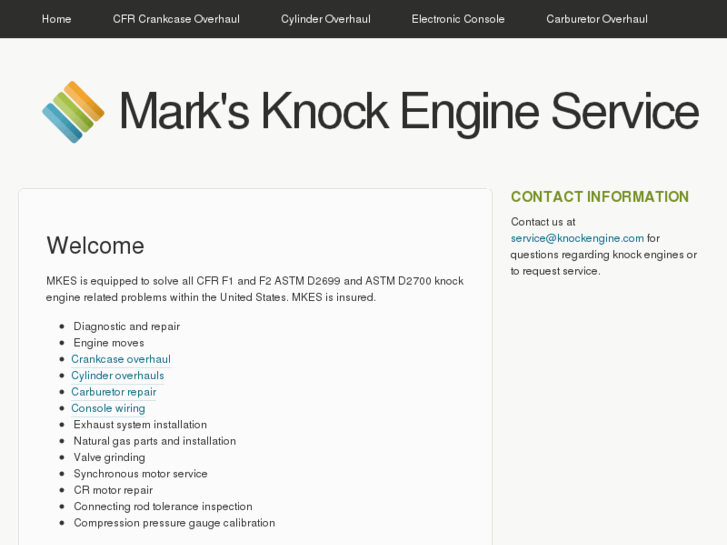The image size is (727, 545).
Task: Click Compression pressure gauge calibration item
Action: pyautogui.click(x=174, y=523)
